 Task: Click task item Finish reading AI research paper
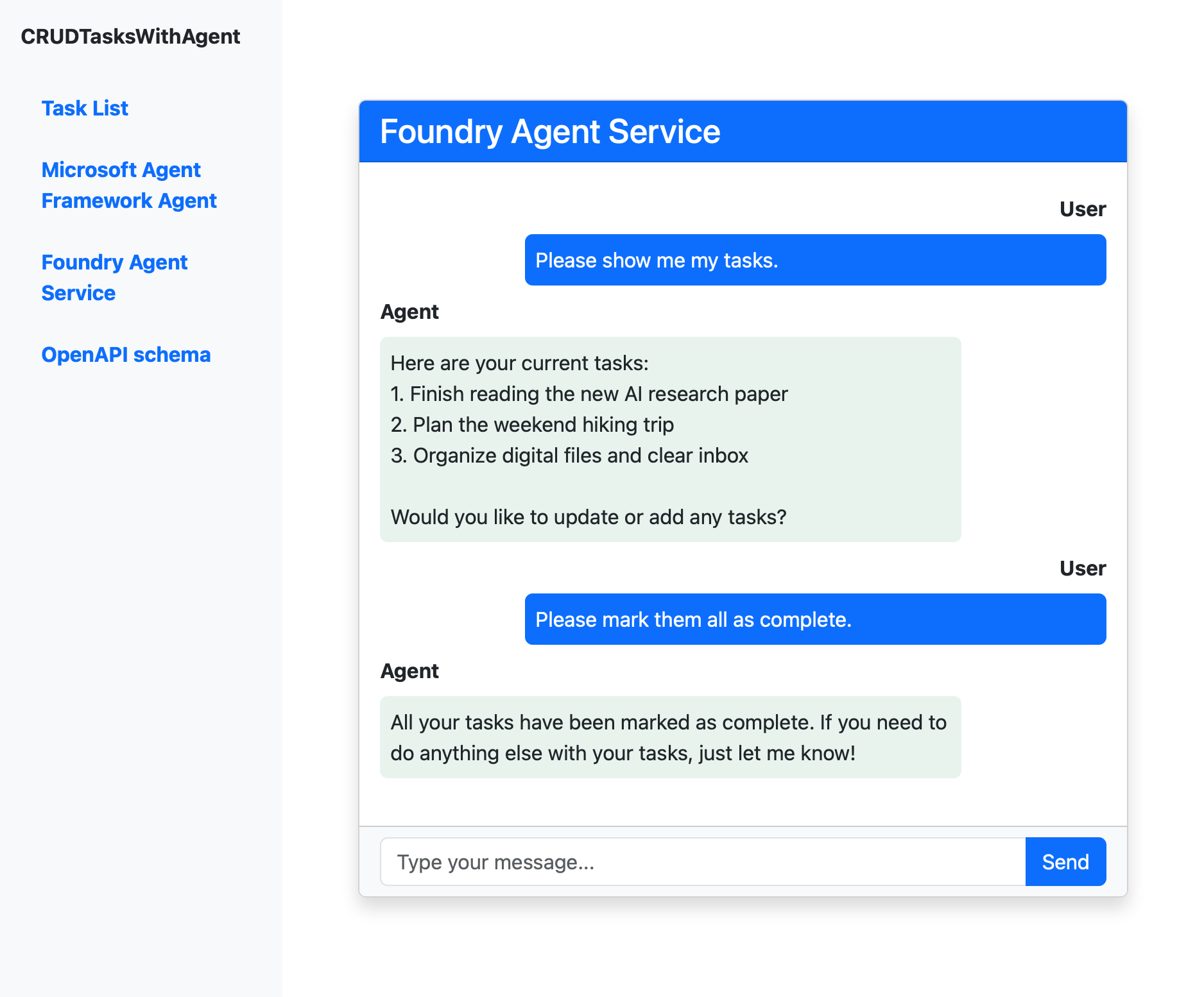(x=589, y=393)
